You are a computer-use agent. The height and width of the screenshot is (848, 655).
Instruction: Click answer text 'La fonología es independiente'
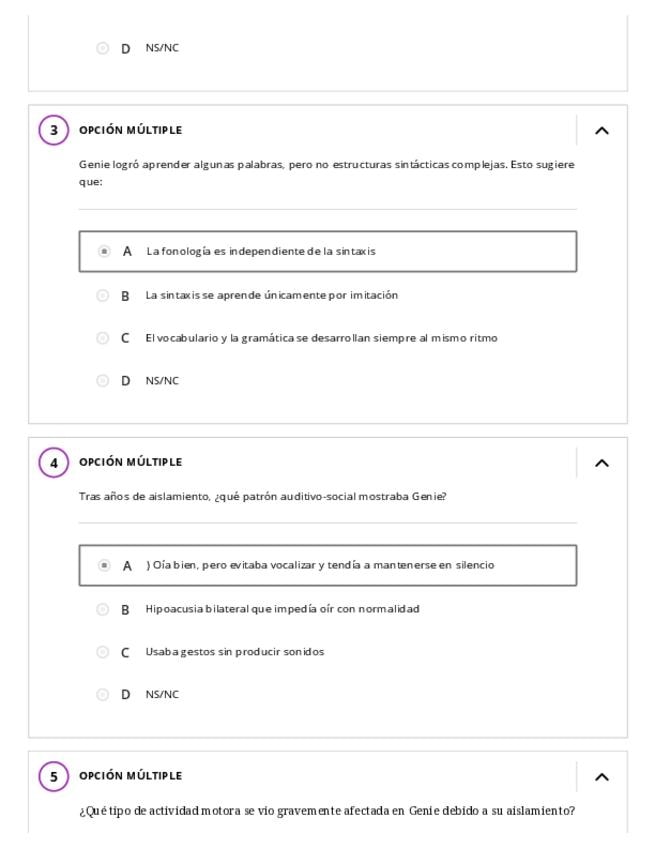point(261,252)
